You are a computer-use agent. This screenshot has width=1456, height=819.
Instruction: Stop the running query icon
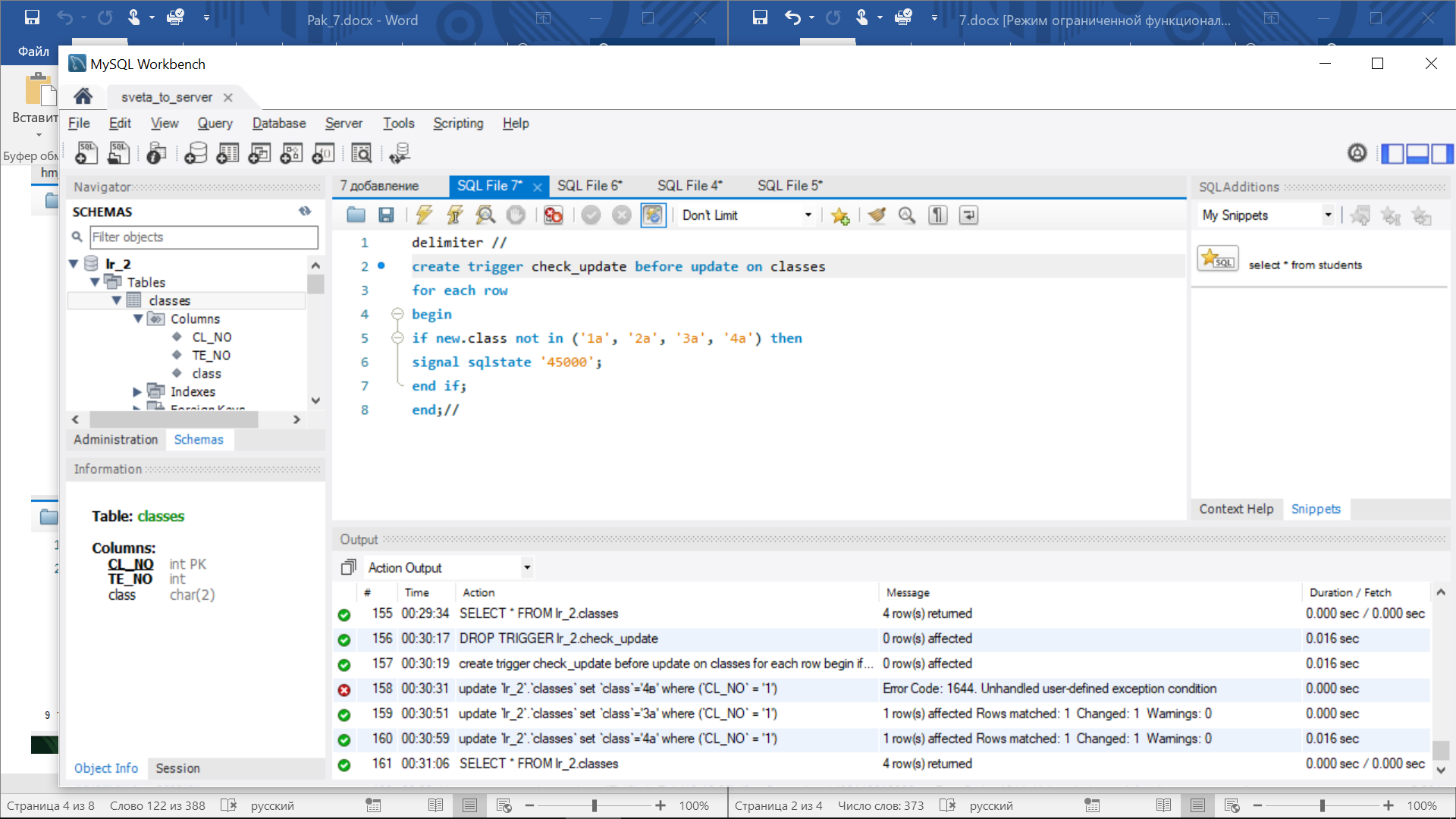tap(516, 215)
